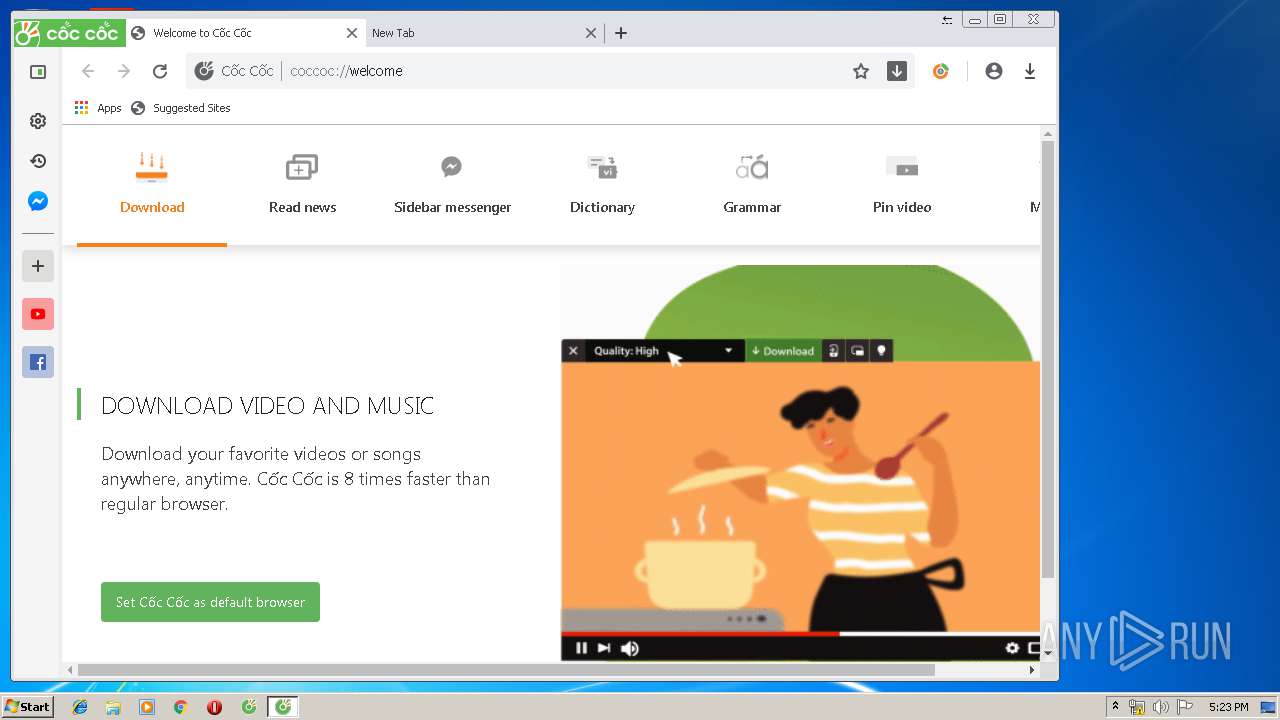Open Internet Explorer from taskbar
This screenshot has width=1280, height=720.
pos(80,707)
